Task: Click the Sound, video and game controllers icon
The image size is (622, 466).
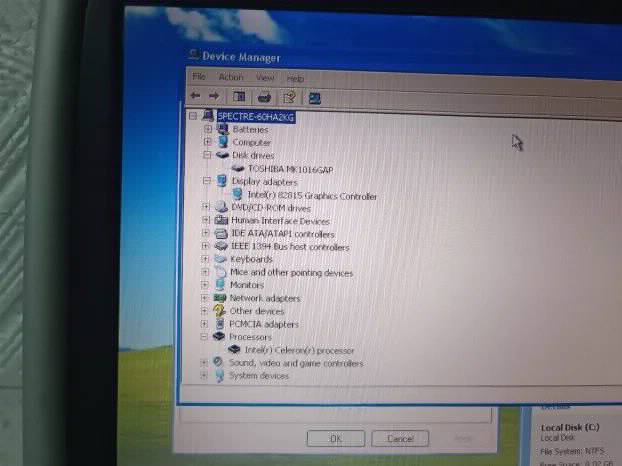Action: (218, 362)
